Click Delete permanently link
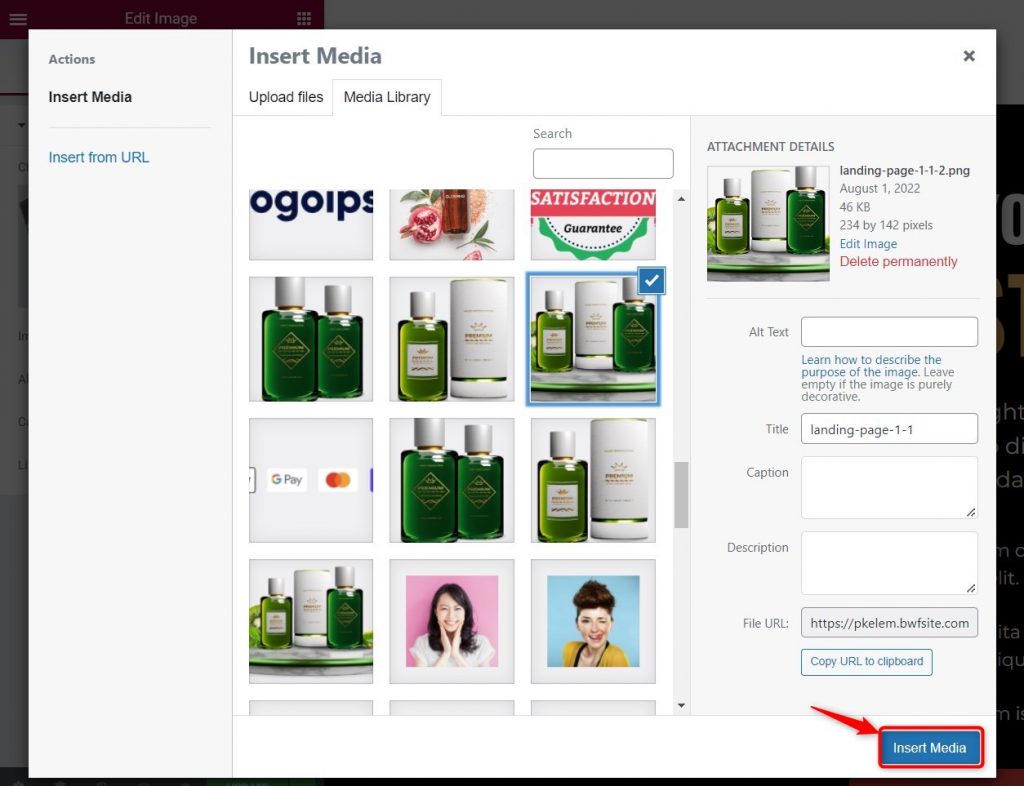Viewport: 1024px width, 786px height. pos(898,262)
